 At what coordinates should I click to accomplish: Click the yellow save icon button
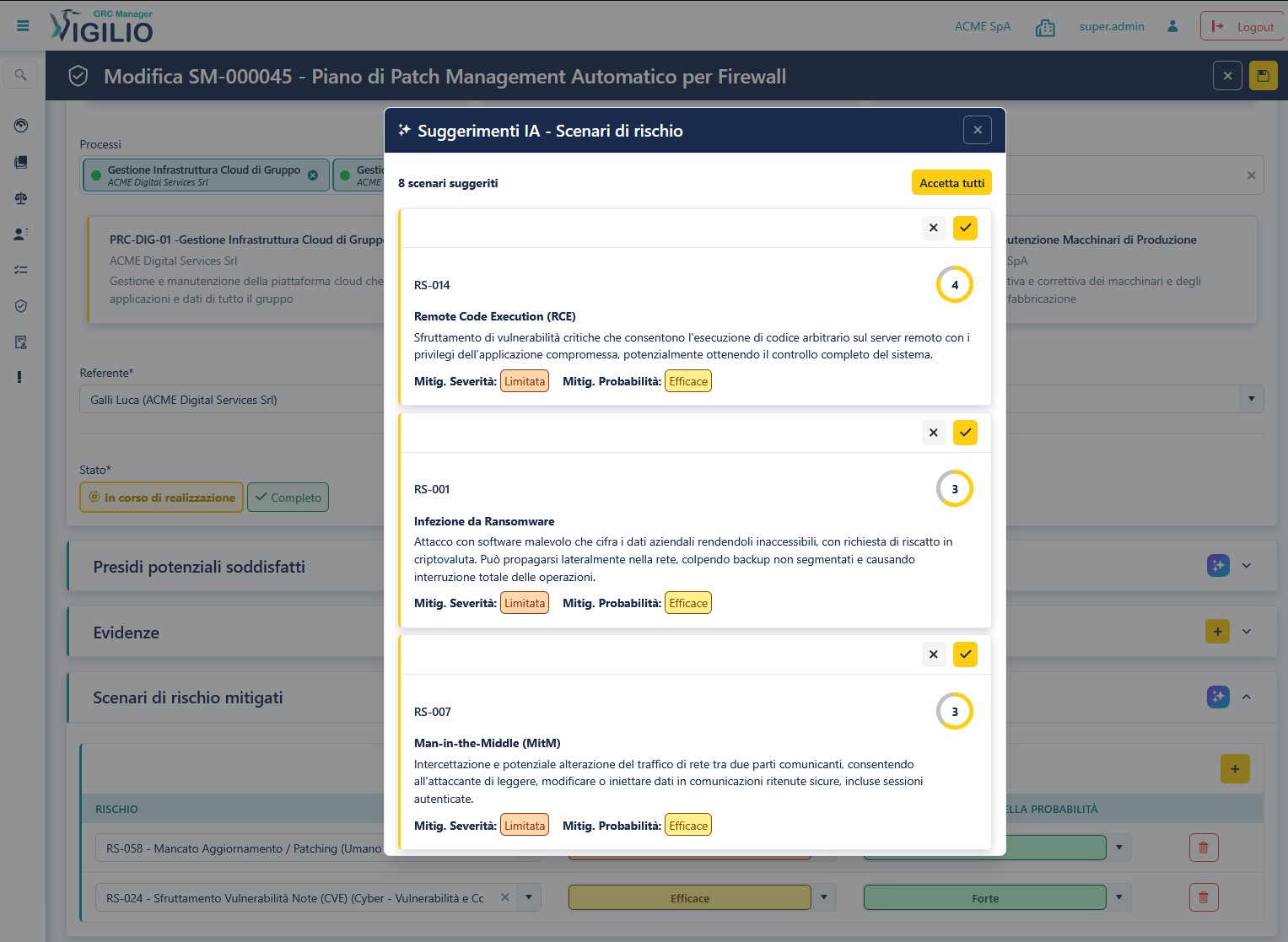(1263, 76)
